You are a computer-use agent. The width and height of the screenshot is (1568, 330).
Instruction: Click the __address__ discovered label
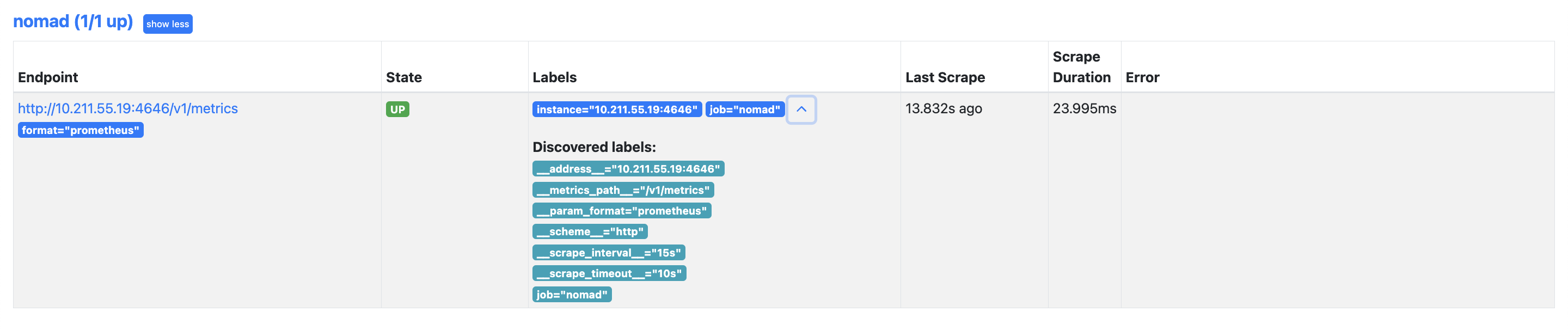click(628, 169)
